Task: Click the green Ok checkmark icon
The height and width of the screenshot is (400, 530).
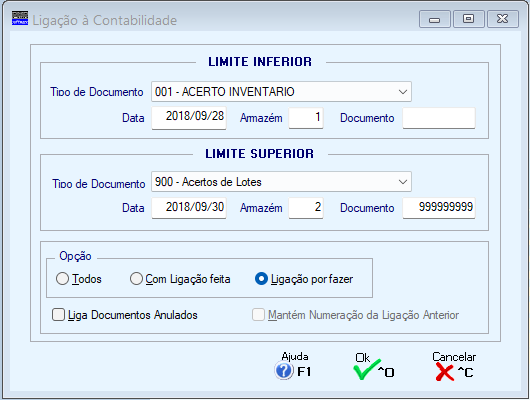Action: [366, 370]
